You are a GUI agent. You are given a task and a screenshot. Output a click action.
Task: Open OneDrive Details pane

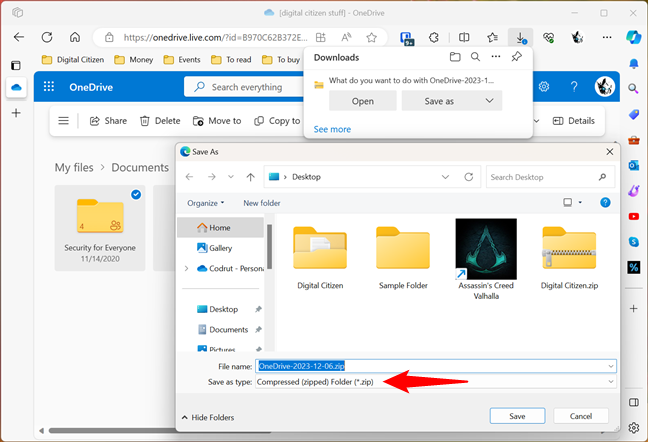point(574,121)
